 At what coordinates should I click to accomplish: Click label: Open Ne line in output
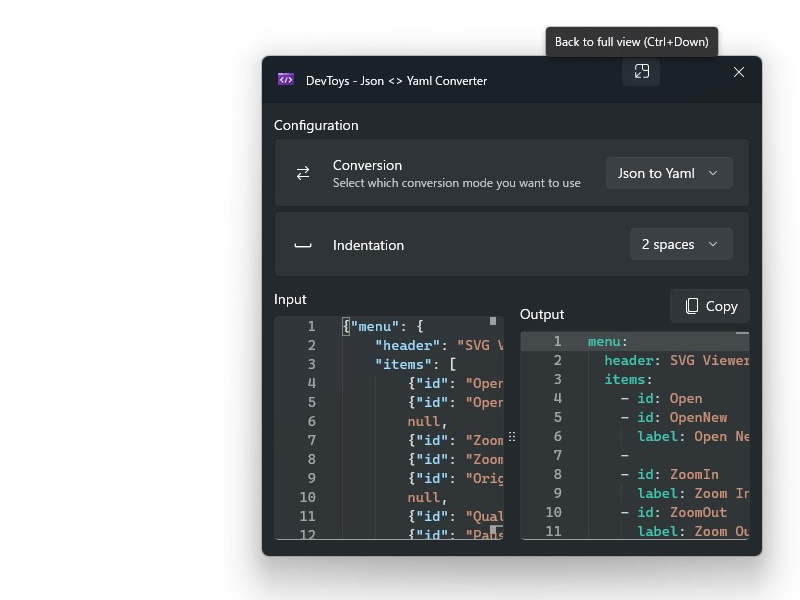click(693, 437)
